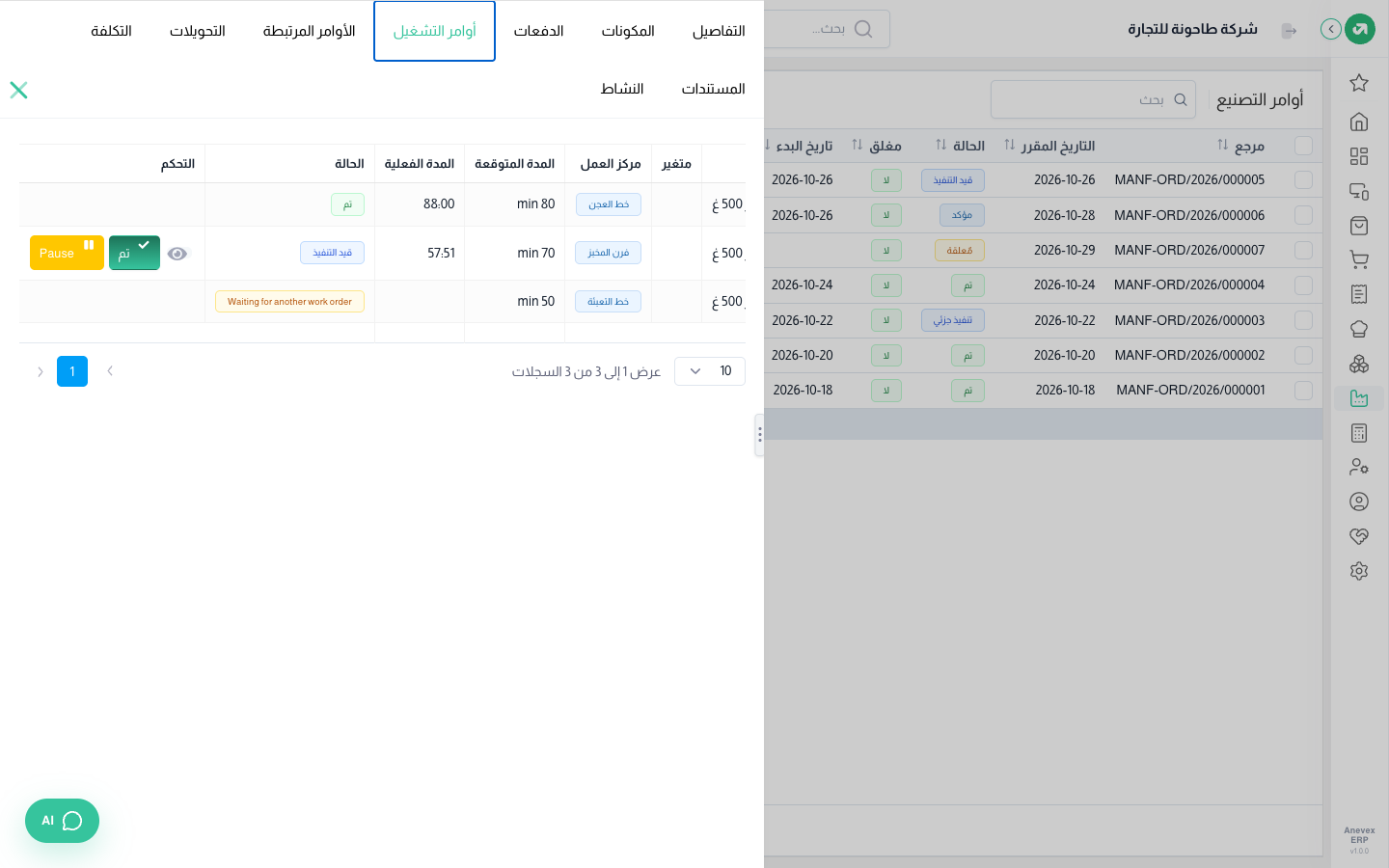
Task: Open order link MANF-ORD/2026/000003
Action: 1189,320
